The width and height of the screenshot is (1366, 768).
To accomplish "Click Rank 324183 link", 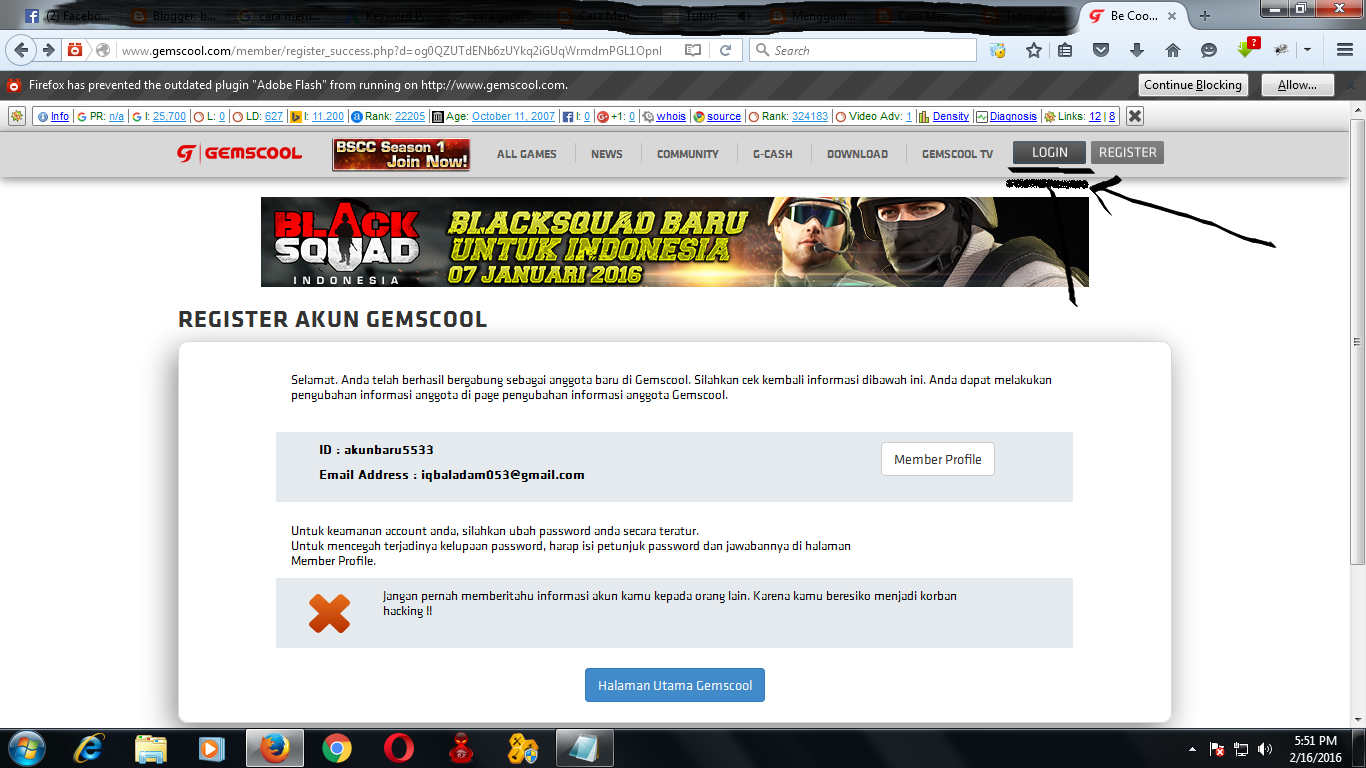I will [810, 116].
